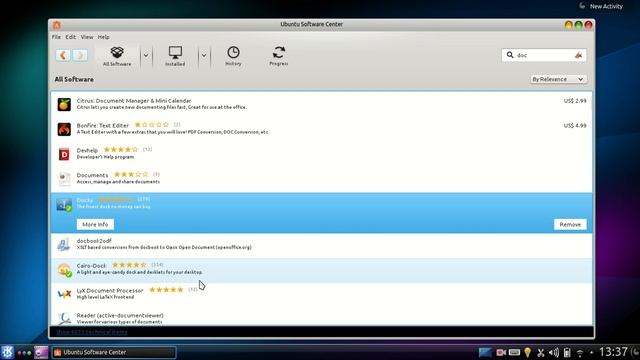Screen dimensions: 640x360
Task: Click the purple taskbar launcher icon
Action: (x=41, y=352)
